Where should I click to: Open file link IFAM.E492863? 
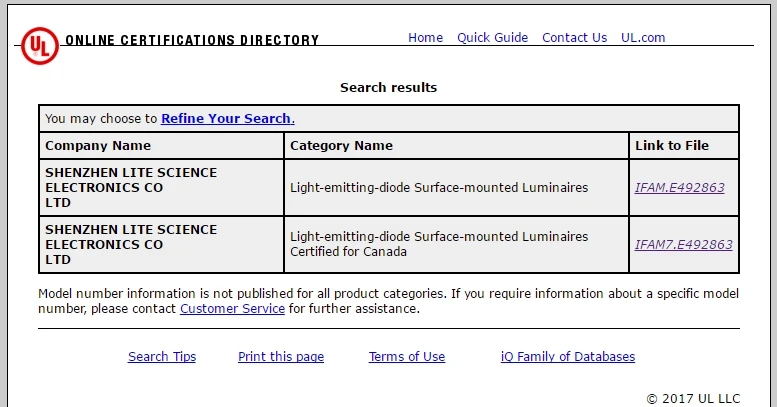point(679,187)
